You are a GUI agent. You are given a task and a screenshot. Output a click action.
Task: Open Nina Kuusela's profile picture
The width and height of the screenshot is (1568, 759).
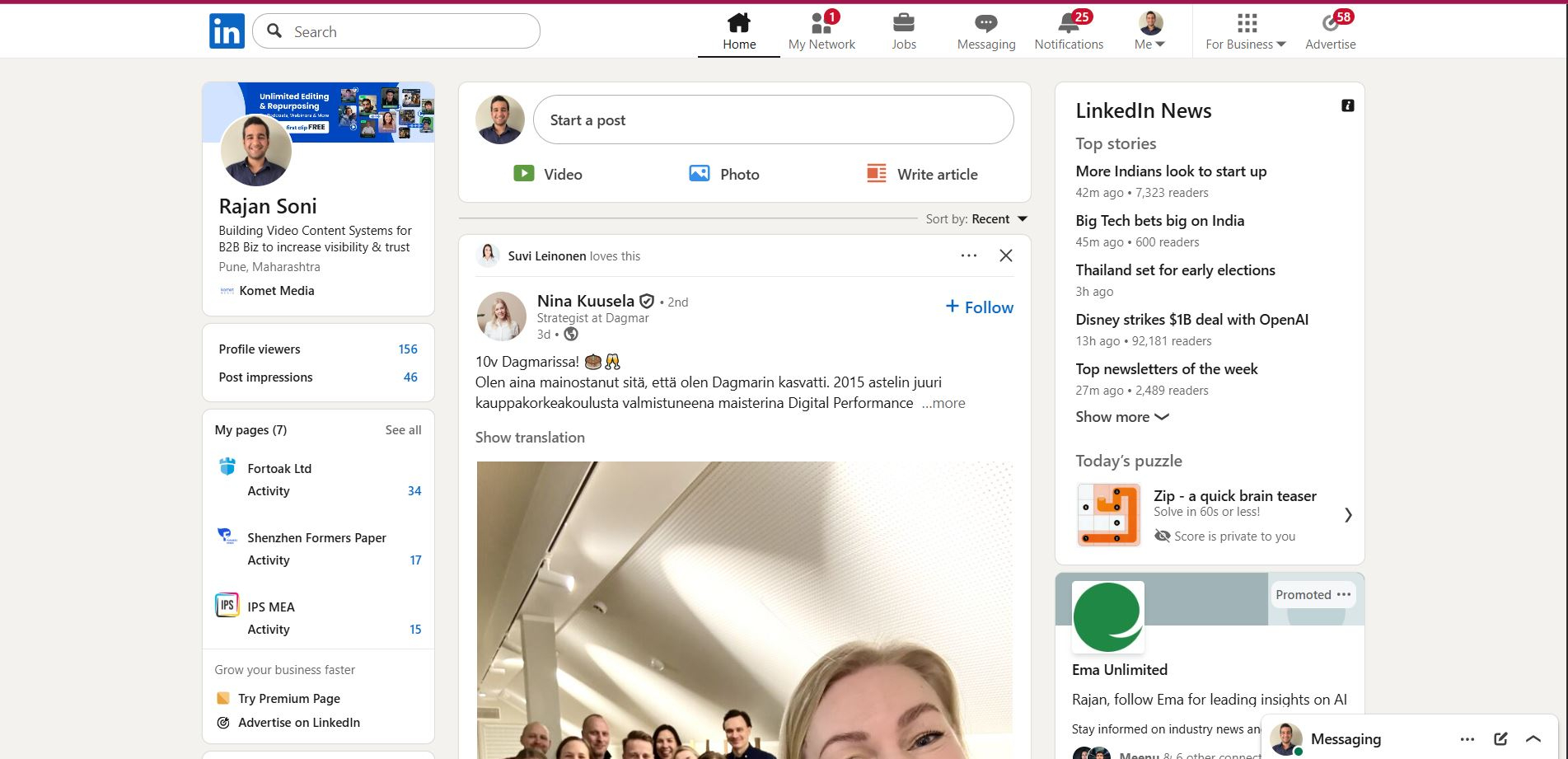501,316
